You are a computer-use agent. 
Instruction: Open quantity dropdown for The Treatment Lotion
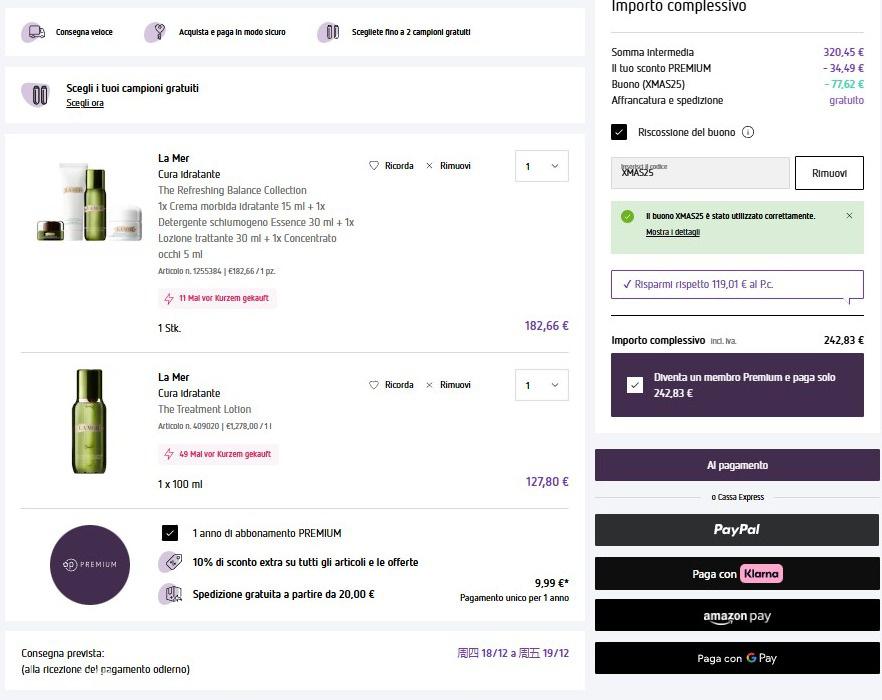541,385
